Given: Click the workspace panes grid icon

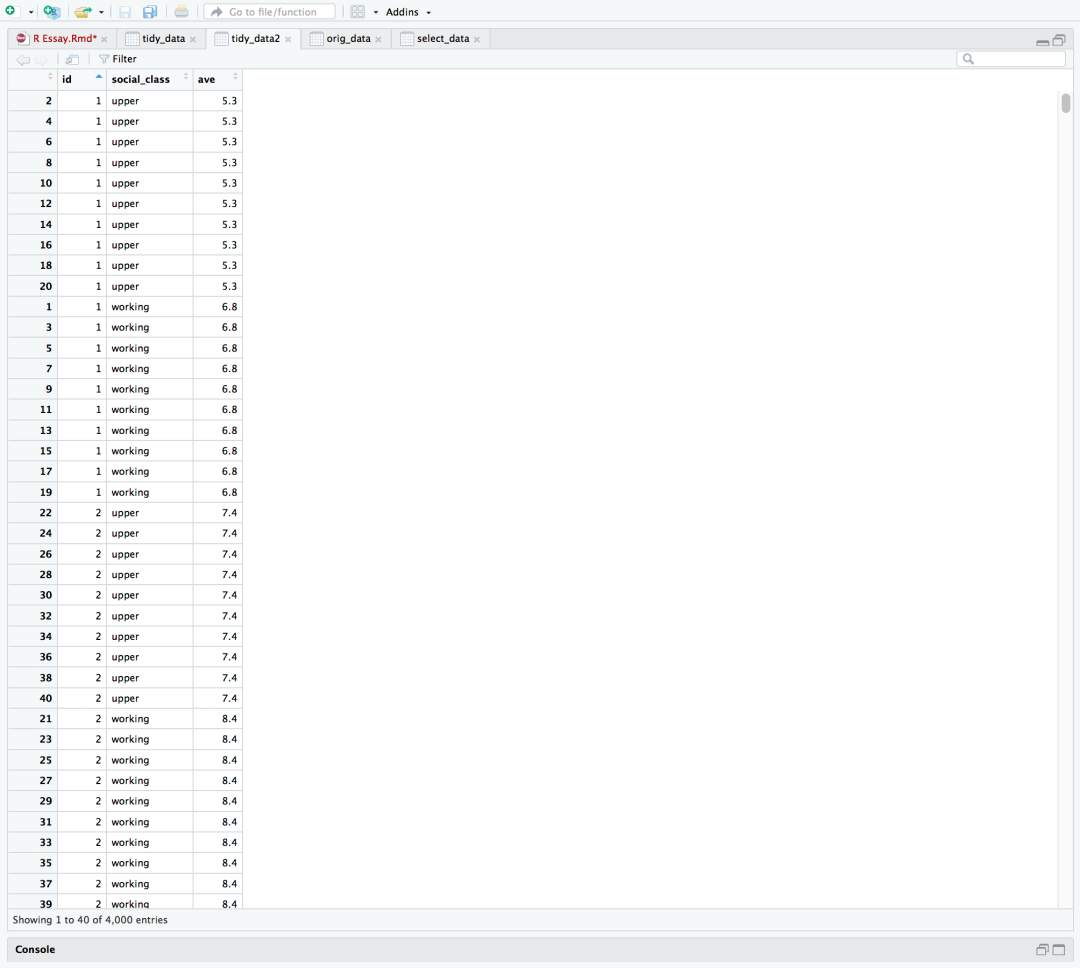Looking at the screenshot, I should coord(357,12).
